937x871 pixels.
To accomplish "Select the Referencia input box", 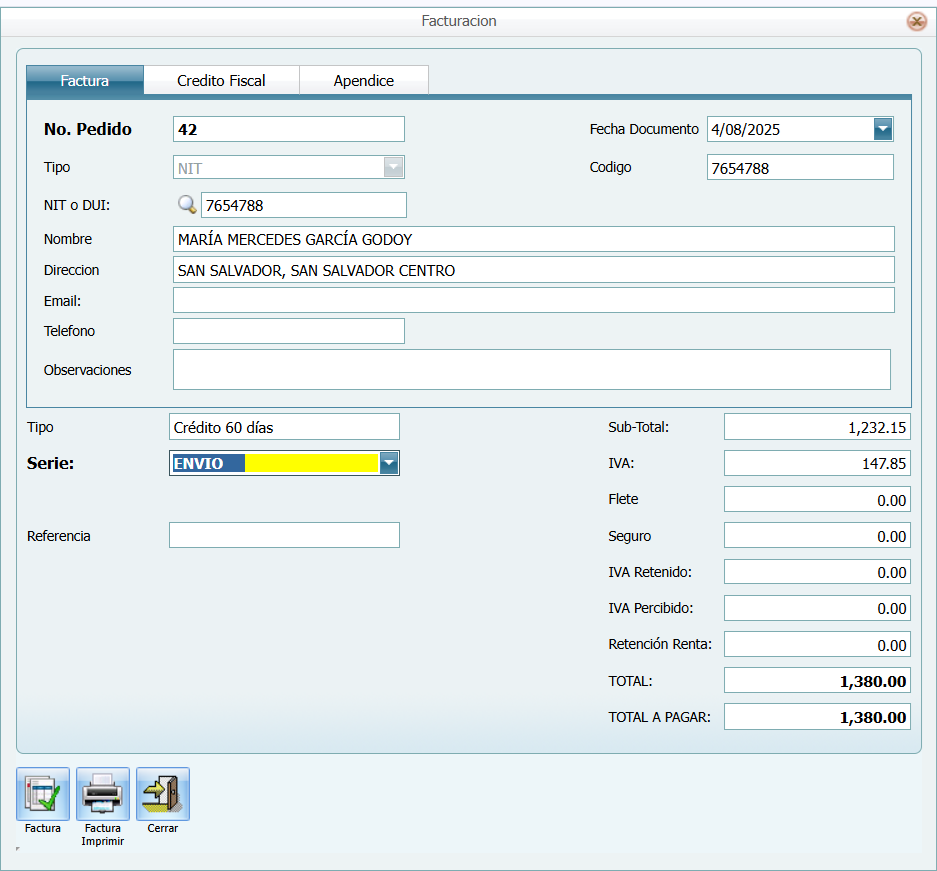I will coord(284,535).
